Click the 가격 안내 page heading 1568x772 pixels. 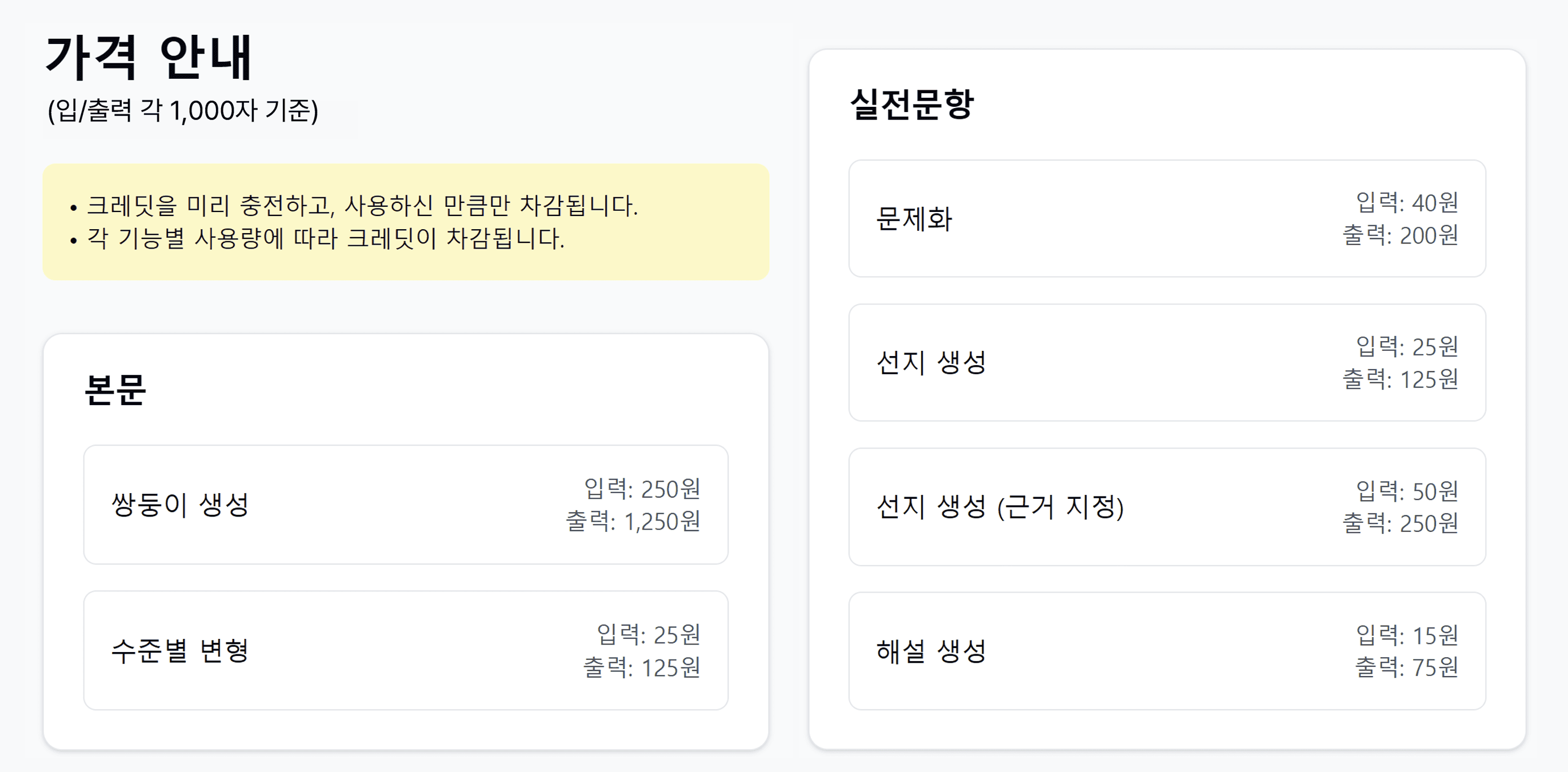click(149, 57)
